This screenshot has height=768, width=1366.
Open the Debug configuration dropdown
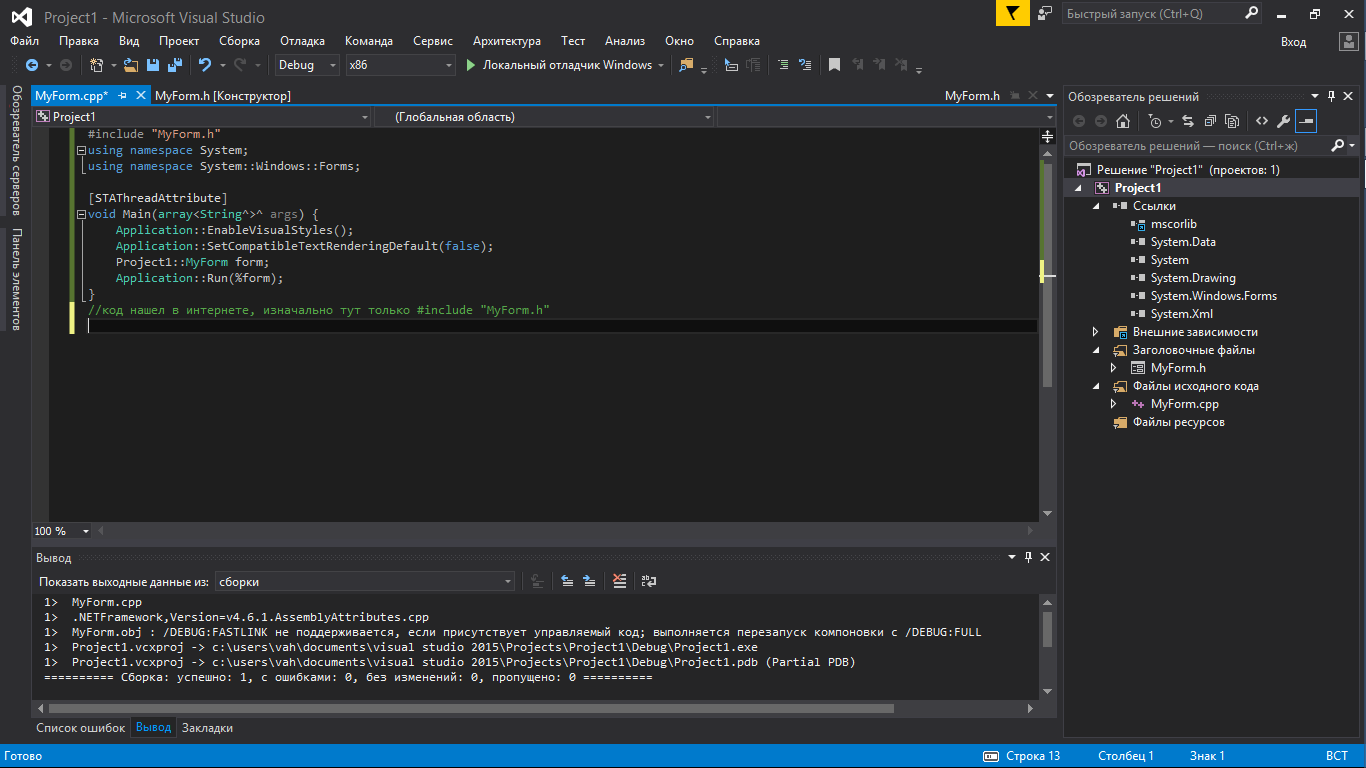pyautogui.click(x=308, y=65)
